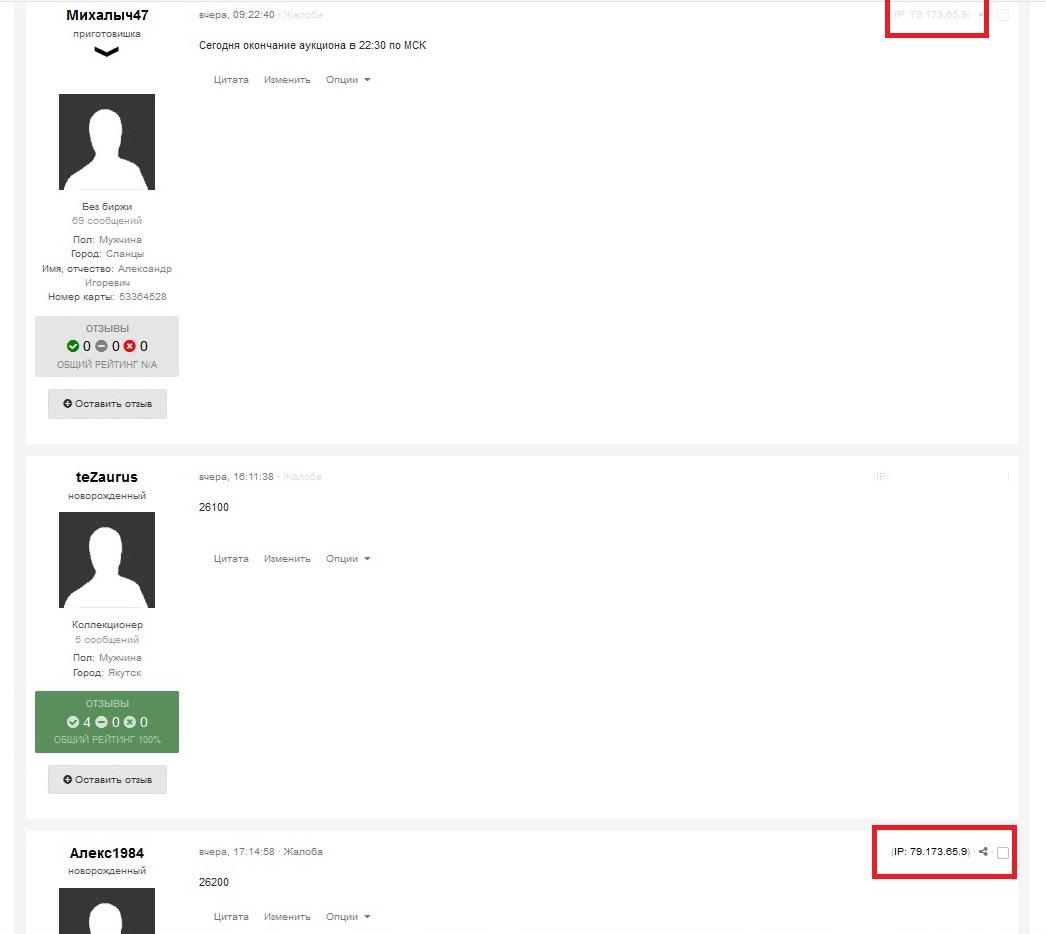1046x934 pixels.
Task: Click Жалоба link on Алекс1984's post
Action: tap(303, 852)
